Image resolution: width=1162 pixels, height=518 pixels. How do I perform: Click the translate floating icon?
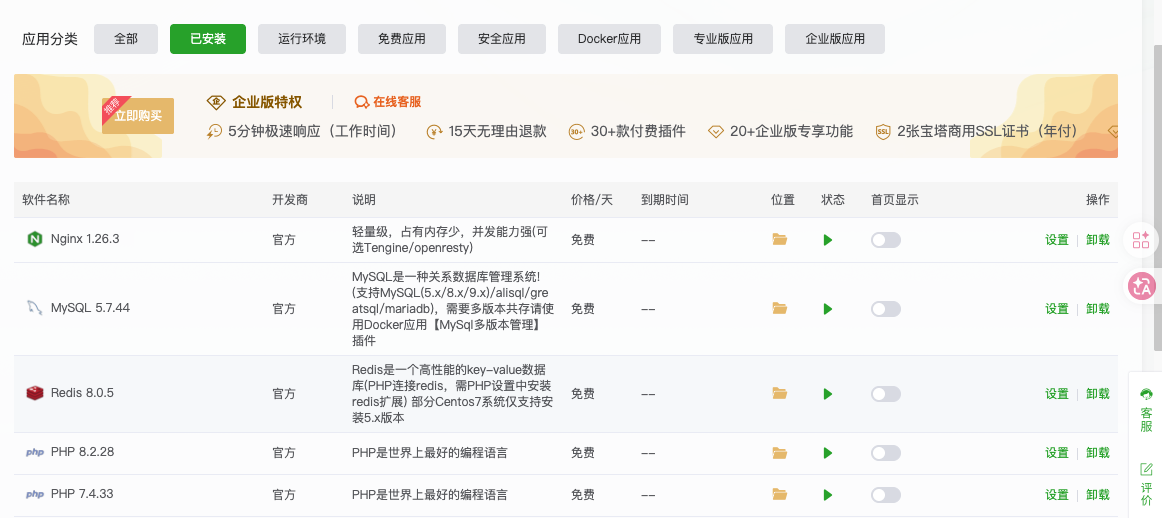[x=1141, y=286]
